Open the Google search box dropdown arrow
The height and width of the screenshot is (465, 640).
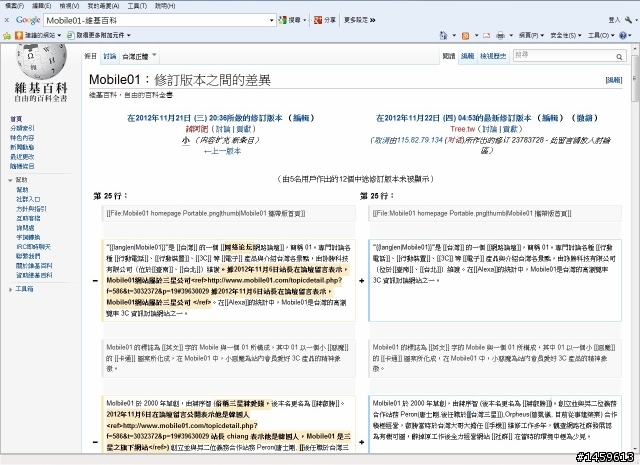tap(271, 20)
